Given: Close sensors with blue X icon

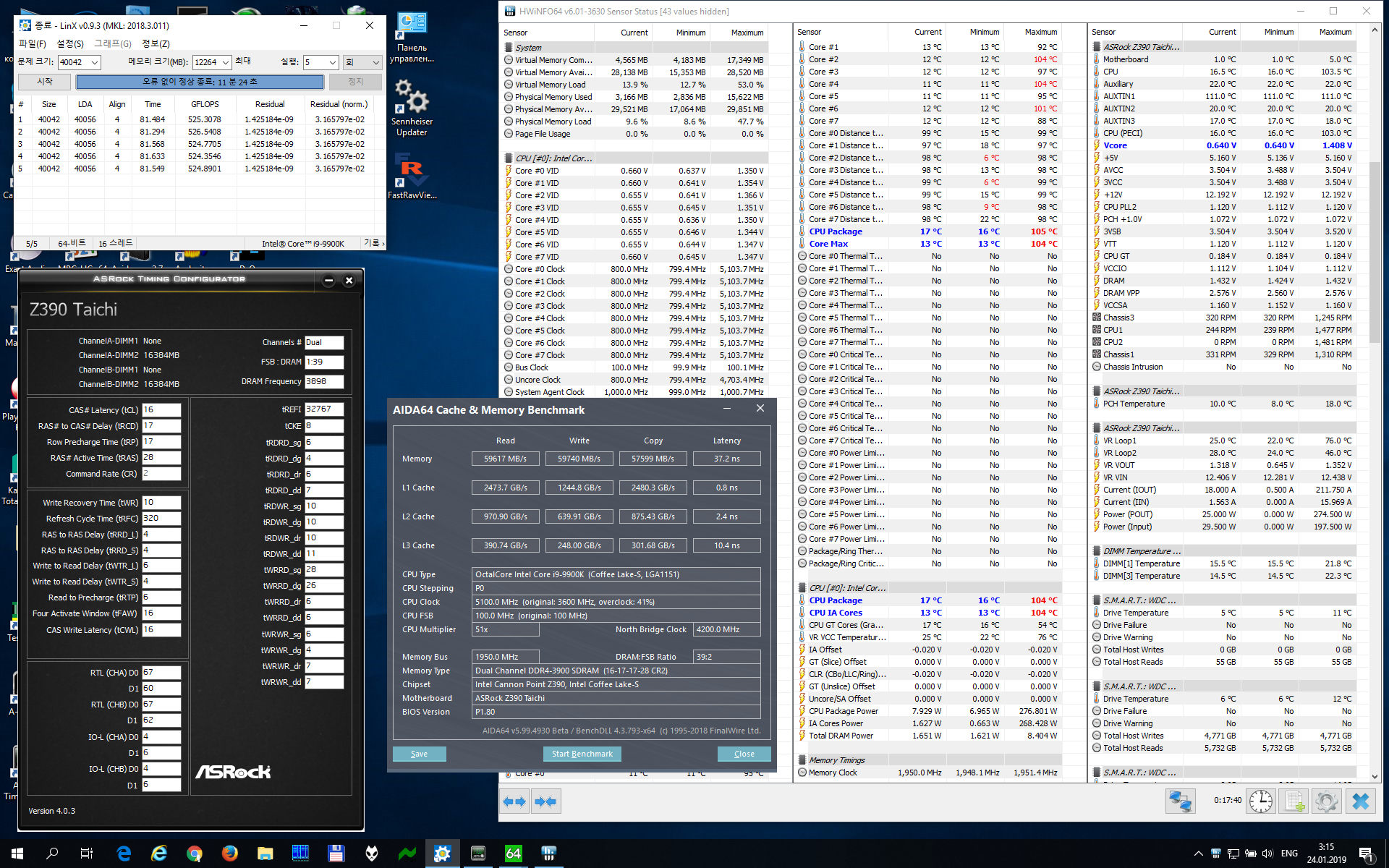Looking at the screenshot, I should [x=1360, y=801].
